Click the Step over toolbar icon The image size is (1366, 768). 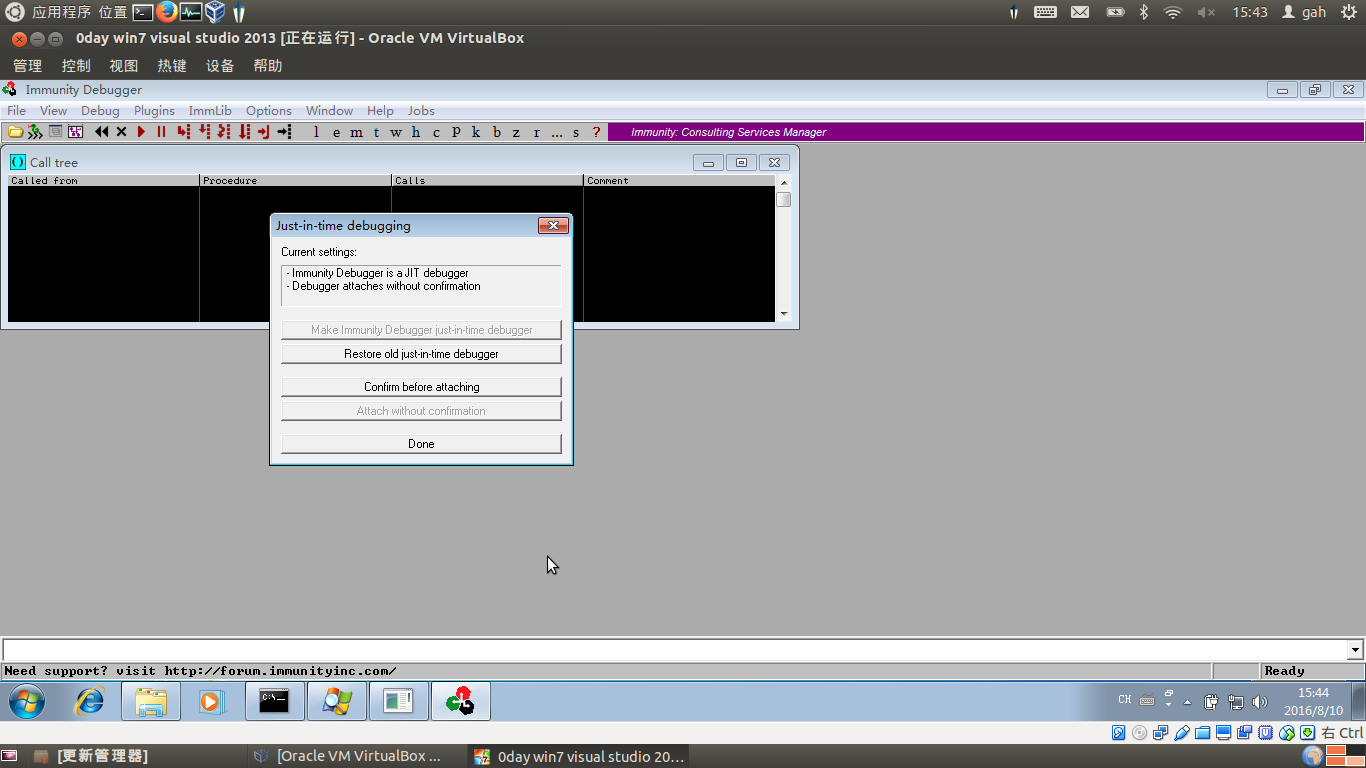click(x=204, y=132)
